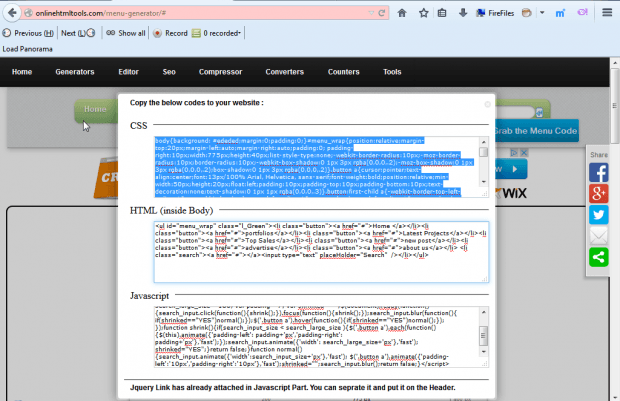Click the ad info triangle icon
This screenshot has height=401, width=620.
514,153
